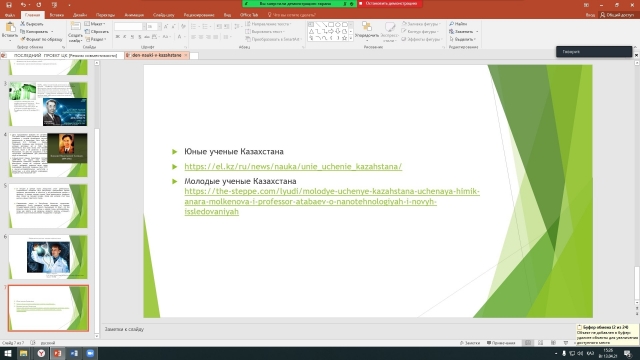
Task: Toggle Notes (Заметки) pane in status bar
Action: tap(470, 343)
